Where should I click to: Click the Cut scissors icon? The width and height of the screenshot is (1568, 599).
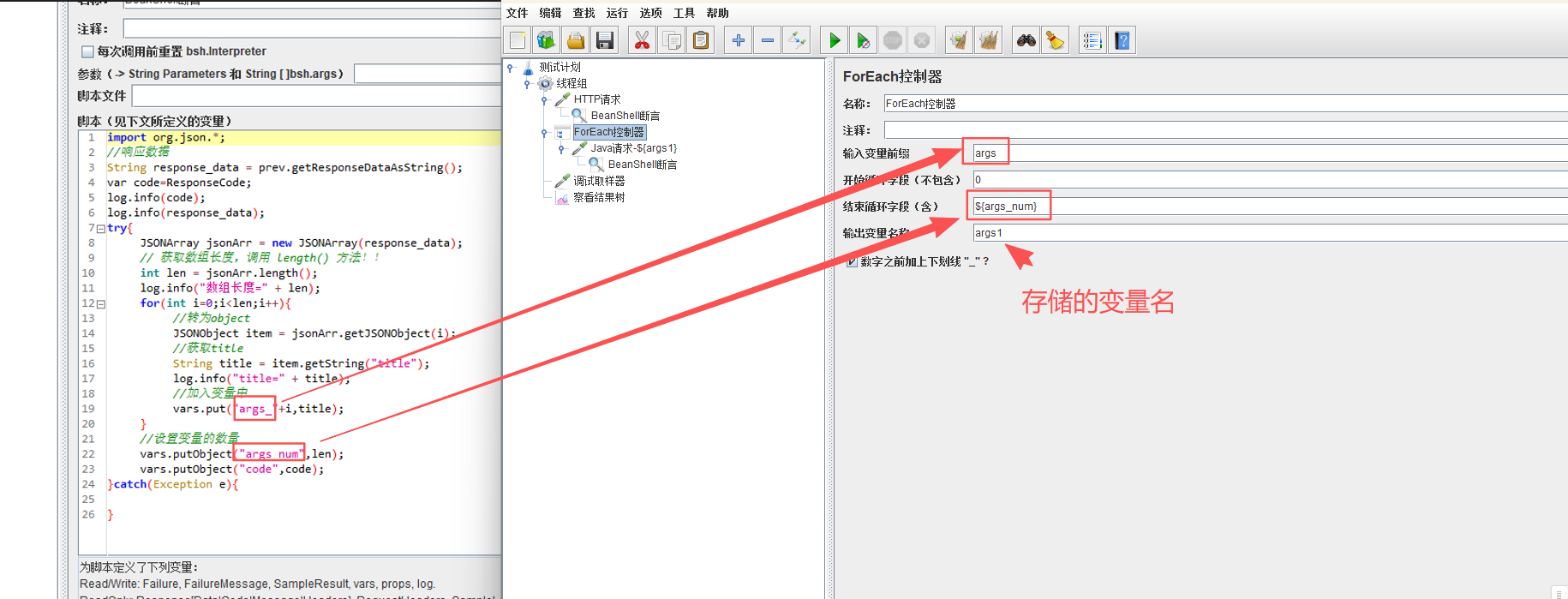click(642, 40)
